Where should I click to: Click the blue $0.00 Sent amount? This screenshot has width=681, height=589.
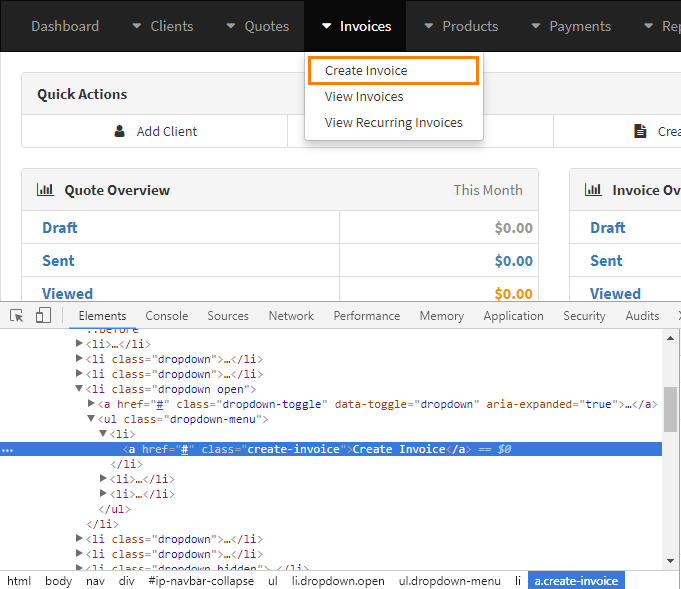pyautogui.click(x=513, y=261)
